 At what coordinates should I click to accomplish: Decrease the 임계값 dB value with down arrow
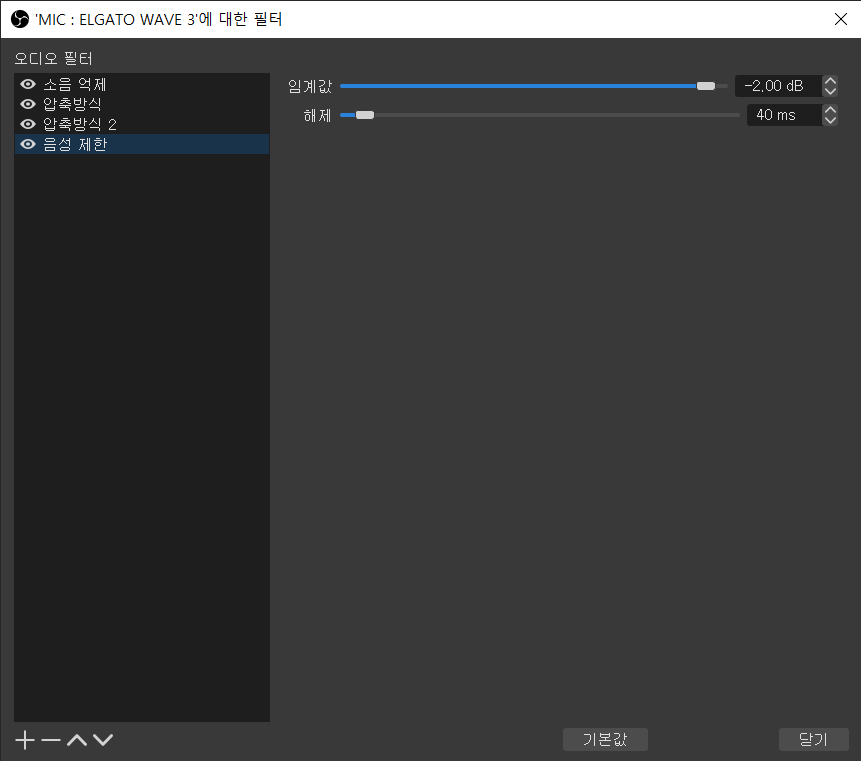tap(830, 91)
